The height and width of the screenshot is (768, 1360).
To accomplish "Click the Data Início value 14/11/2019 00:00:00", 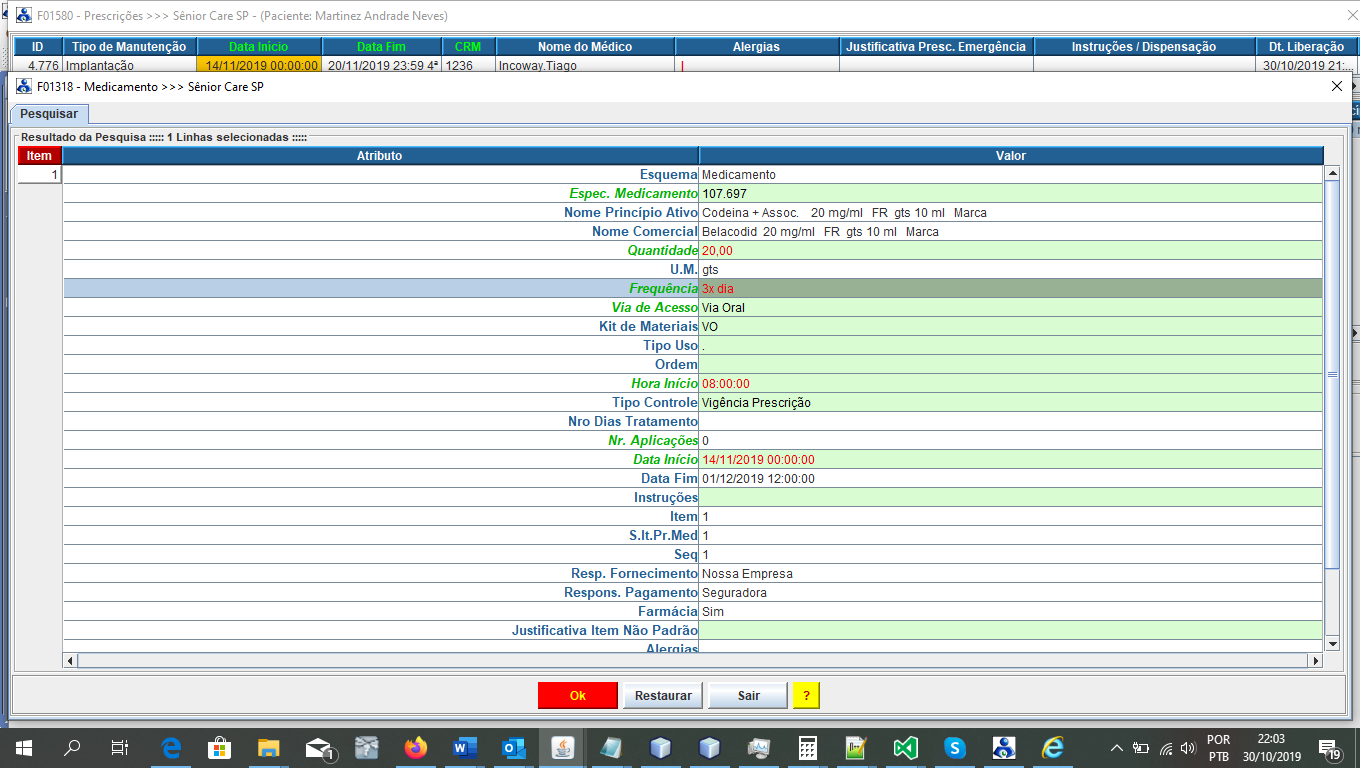I will (1011, 460).
